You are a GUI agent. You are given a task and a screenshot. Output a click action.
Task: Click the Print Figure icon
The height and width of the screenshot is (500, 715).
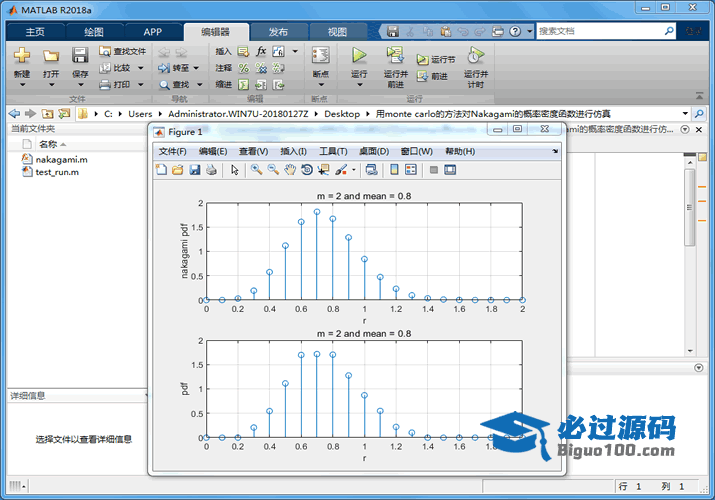click(211, 170)
